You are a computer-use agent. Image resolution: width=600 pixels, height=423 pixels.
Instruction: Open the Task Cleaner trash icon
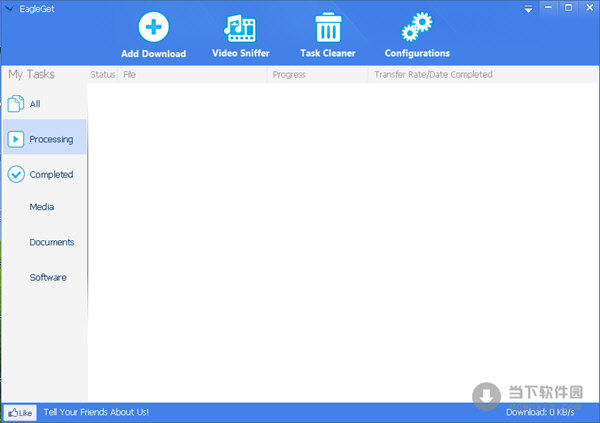point(328,27)
